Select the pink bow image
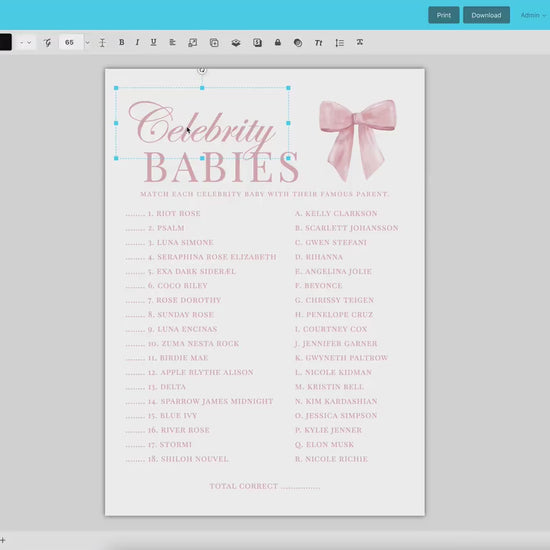The width and height of the screenshot is (550, 550). point(357,140)
